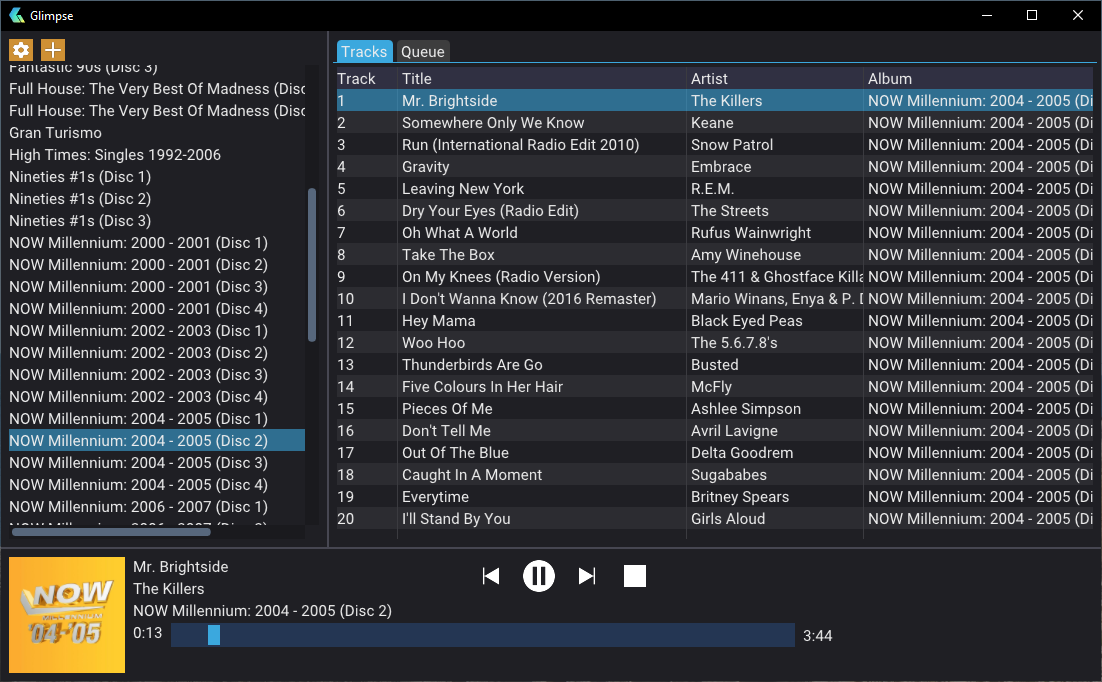Screen dimensions: 1102x682
Task: Select track Mr. Brightside in the list
Action: 715,101
